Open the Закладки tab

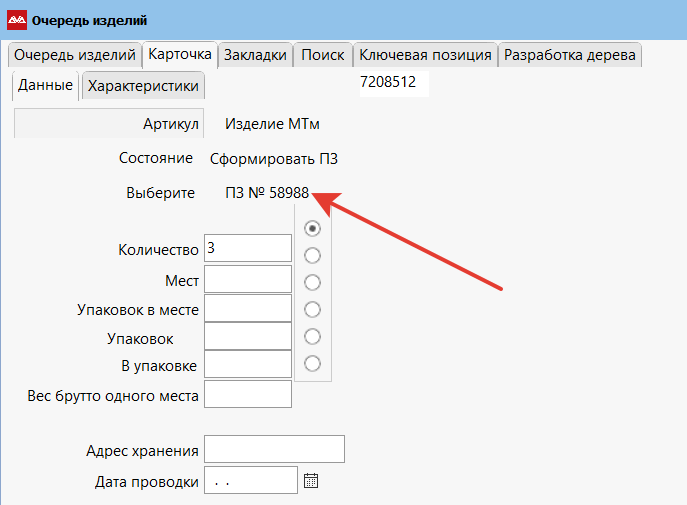(256, 55)
